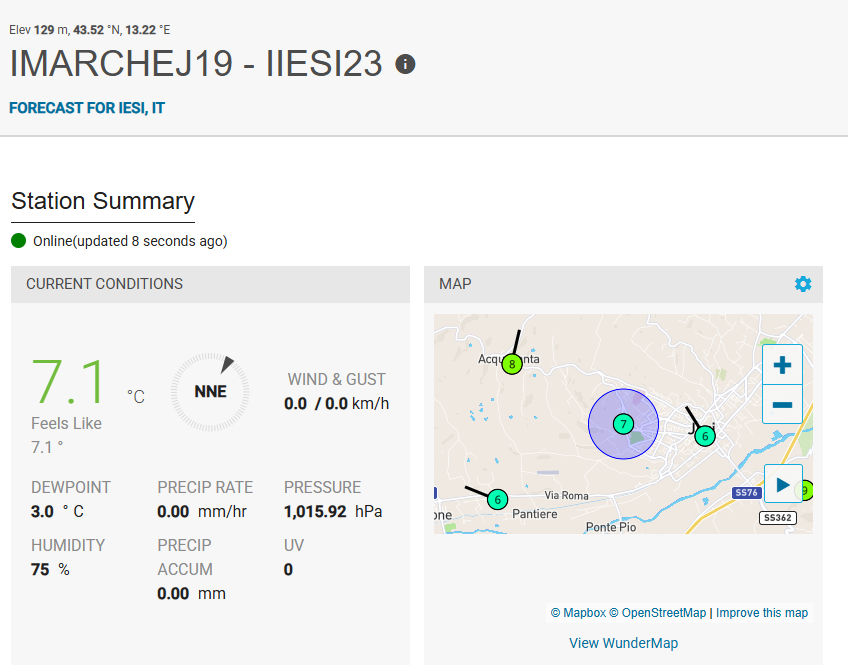Click the Station Summary heading
Viewport: 848px width, 672px height.
103,201
